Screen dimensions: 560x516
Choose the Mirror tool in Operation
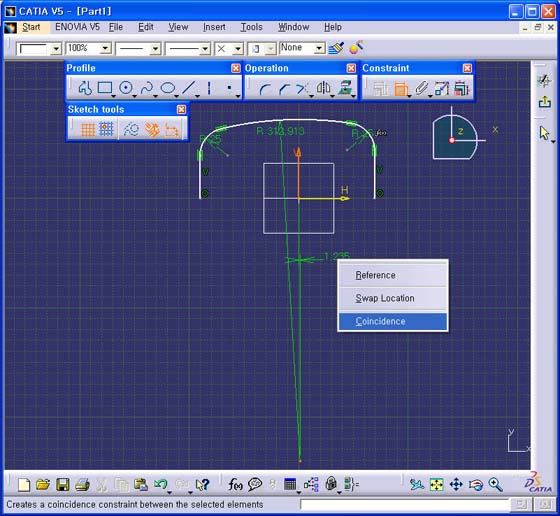coord(323,88)
